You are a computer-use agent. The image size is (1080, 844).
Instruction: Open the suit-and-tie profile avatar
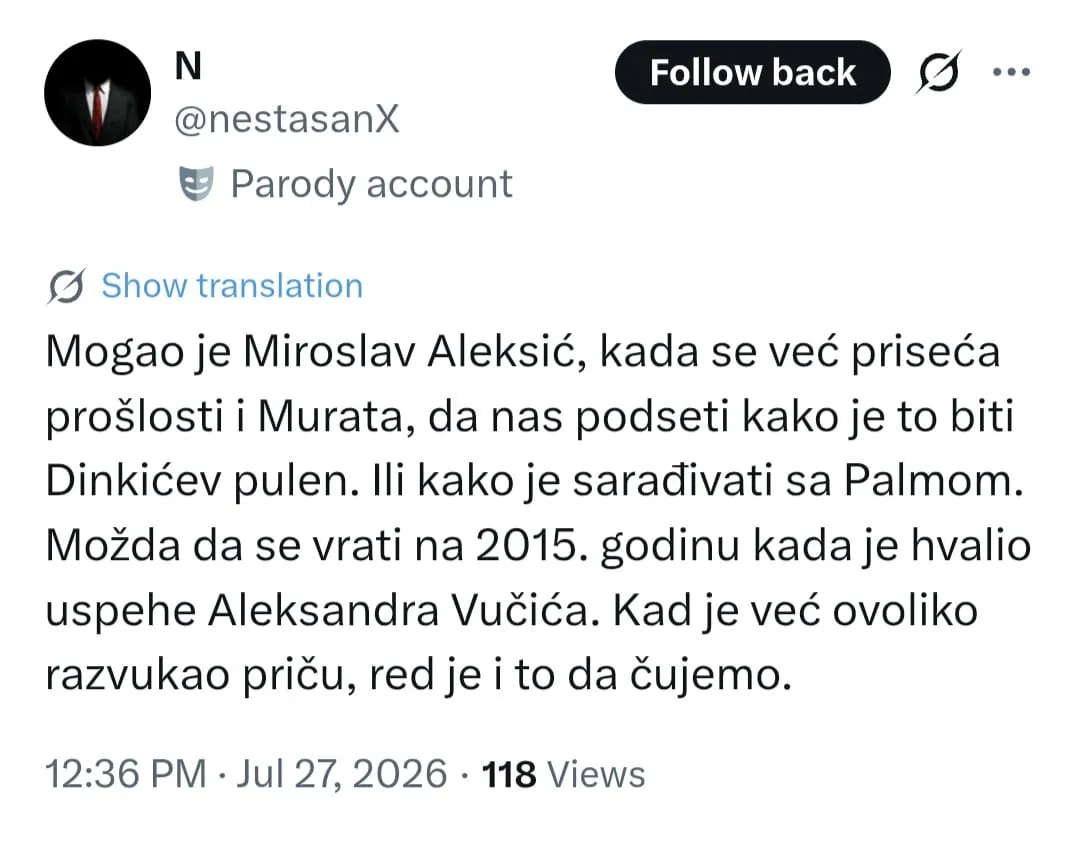pyautogui.click(x=97, y=93)
